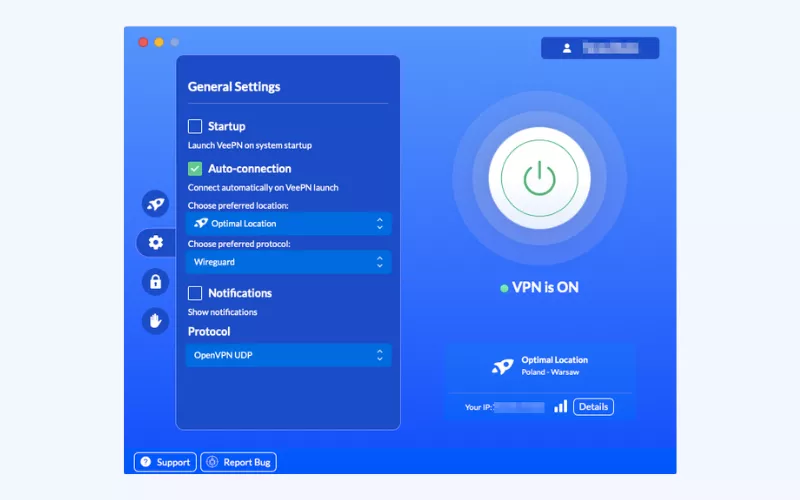The image size is (800, 500).
Task: Click the Launch VeePN on system startup text
Action: coord(249,145)
